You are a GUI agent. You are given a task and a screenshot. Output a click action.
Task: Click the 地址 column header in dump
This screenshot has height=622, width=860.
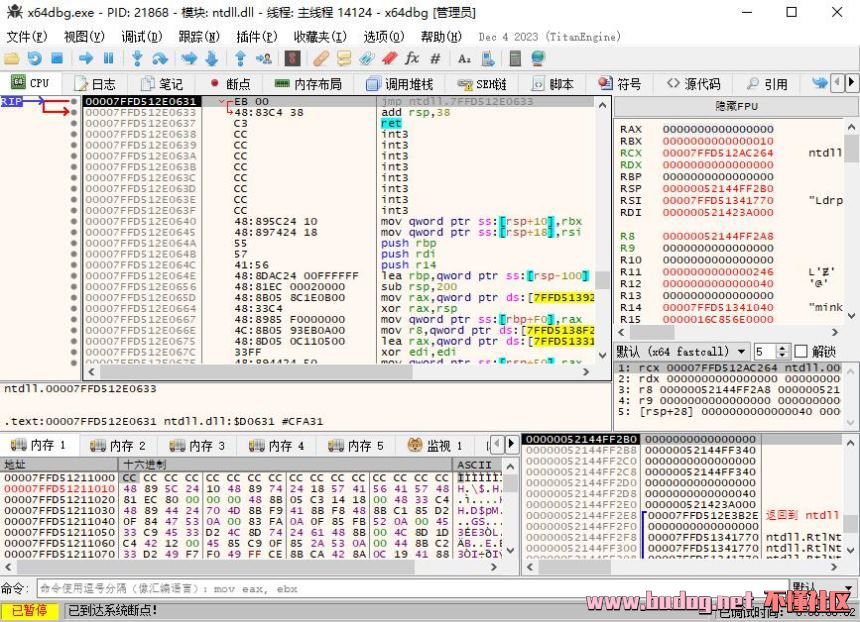[x=60, y=465]
